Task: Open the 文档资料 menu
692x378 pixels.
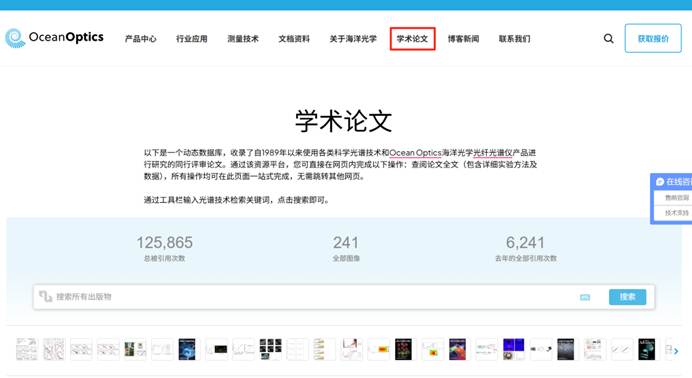Action: pyautogui.click(x=294, y=39)
